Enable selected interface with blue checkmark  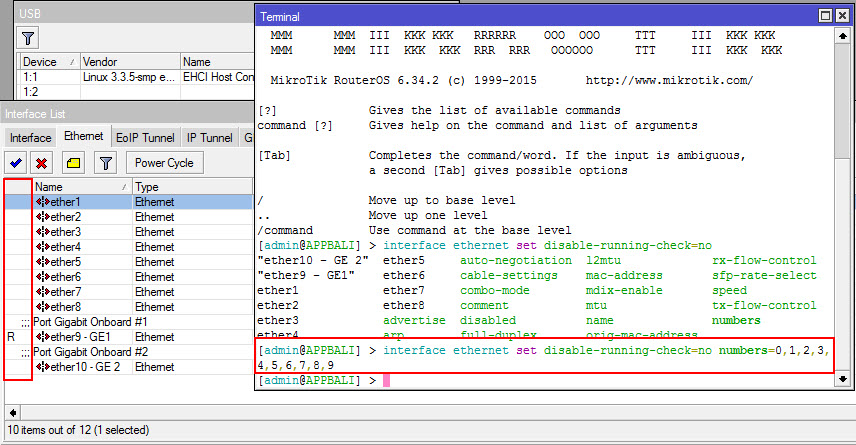16,163
